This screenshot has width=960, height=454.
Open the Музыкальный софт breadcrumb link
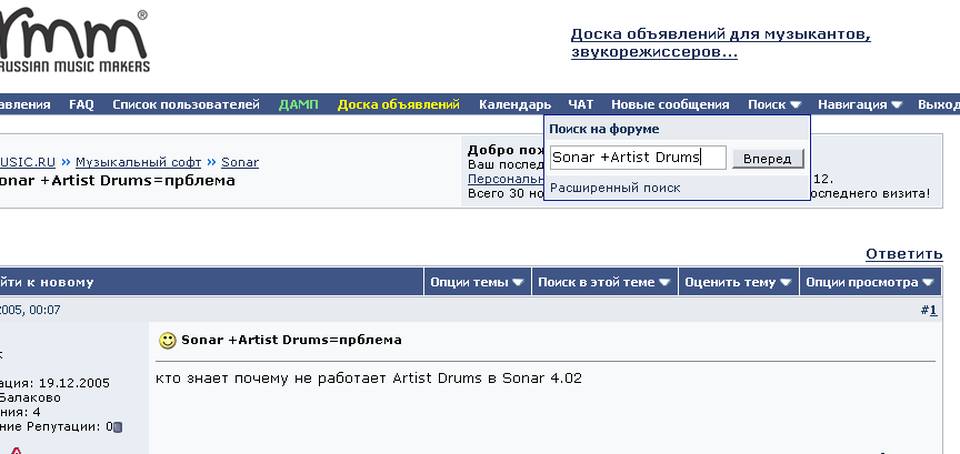coord(138,162)
